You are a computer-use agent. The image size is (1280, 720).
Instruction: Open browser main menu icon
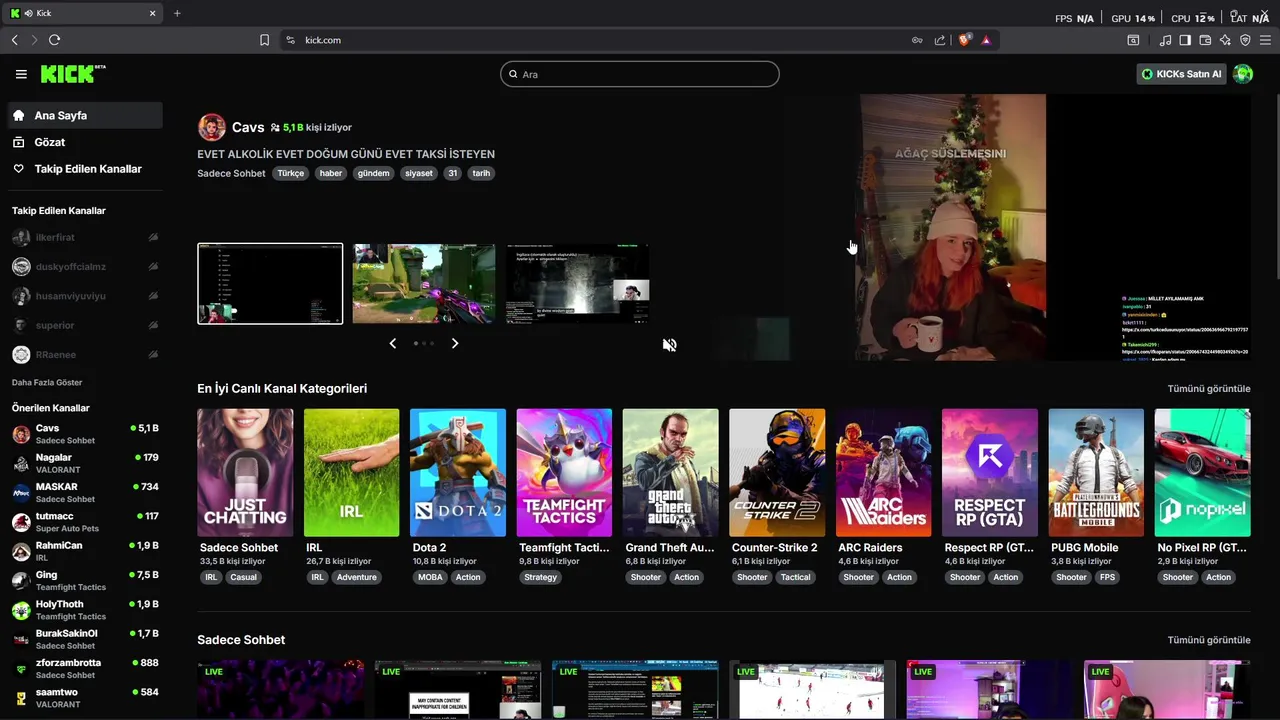[x=1266, y=40]
